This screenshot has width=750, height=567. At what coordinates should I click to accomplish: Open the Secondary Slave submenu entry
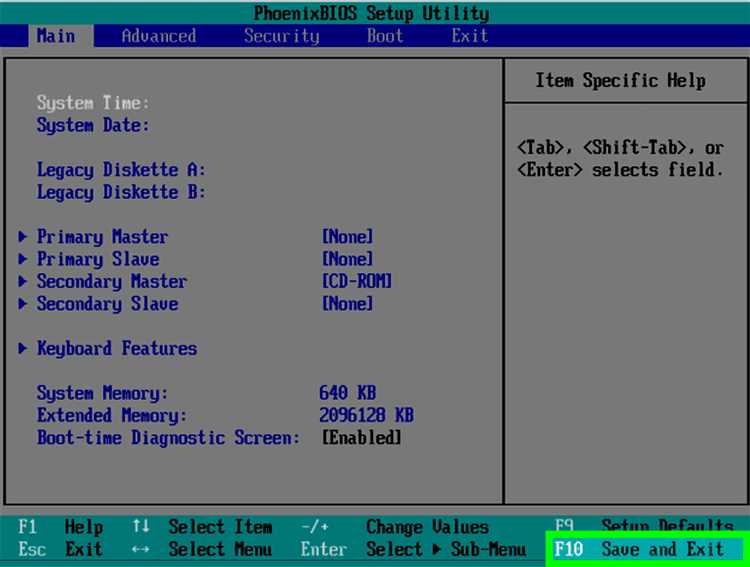pos(108,304)
